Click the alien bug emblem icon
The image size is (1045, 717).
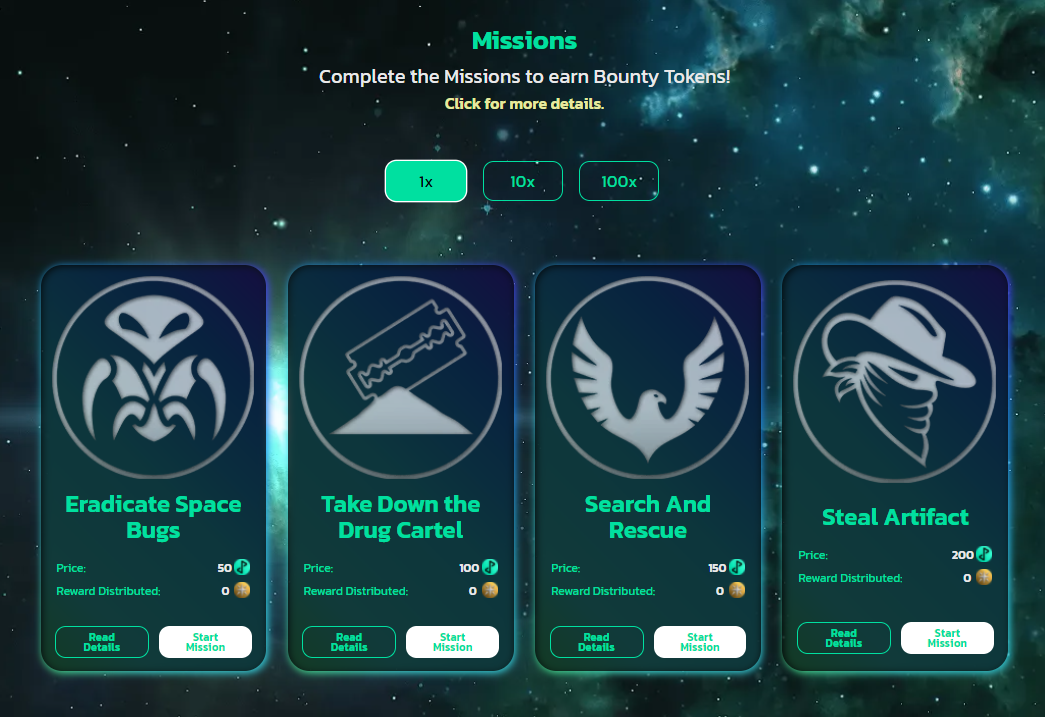pos(153,377)
